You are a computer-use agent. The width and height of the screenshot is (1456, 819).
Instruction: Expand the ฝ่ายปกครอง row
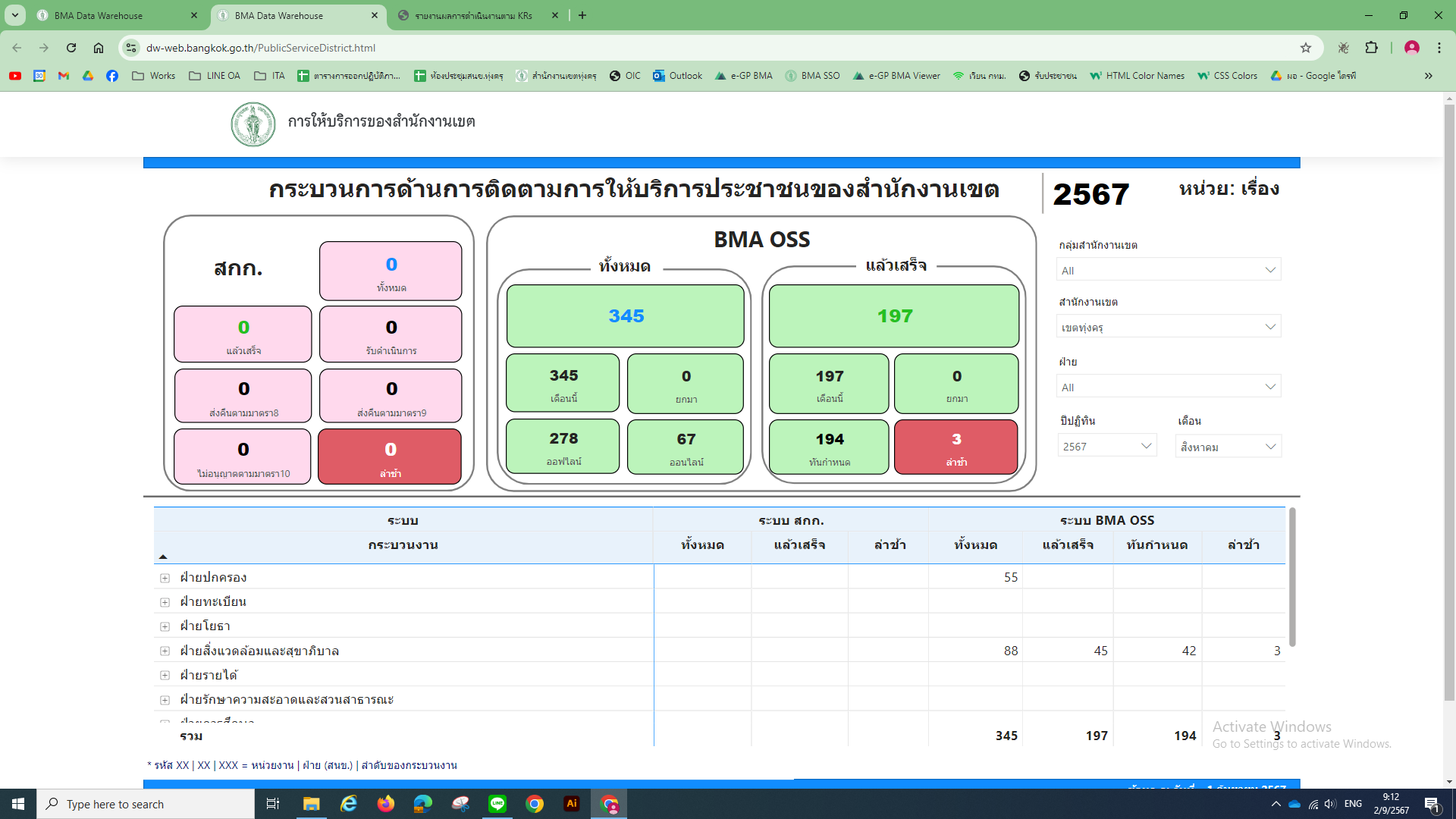pyautogui.click(x=165, y=578)
